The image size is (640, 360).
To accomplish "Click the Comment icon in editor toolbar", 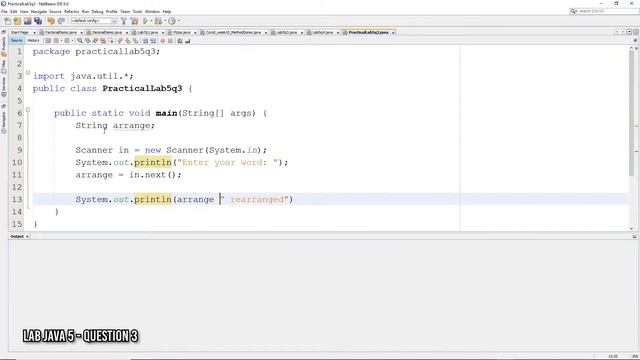I will pos(180,41).
